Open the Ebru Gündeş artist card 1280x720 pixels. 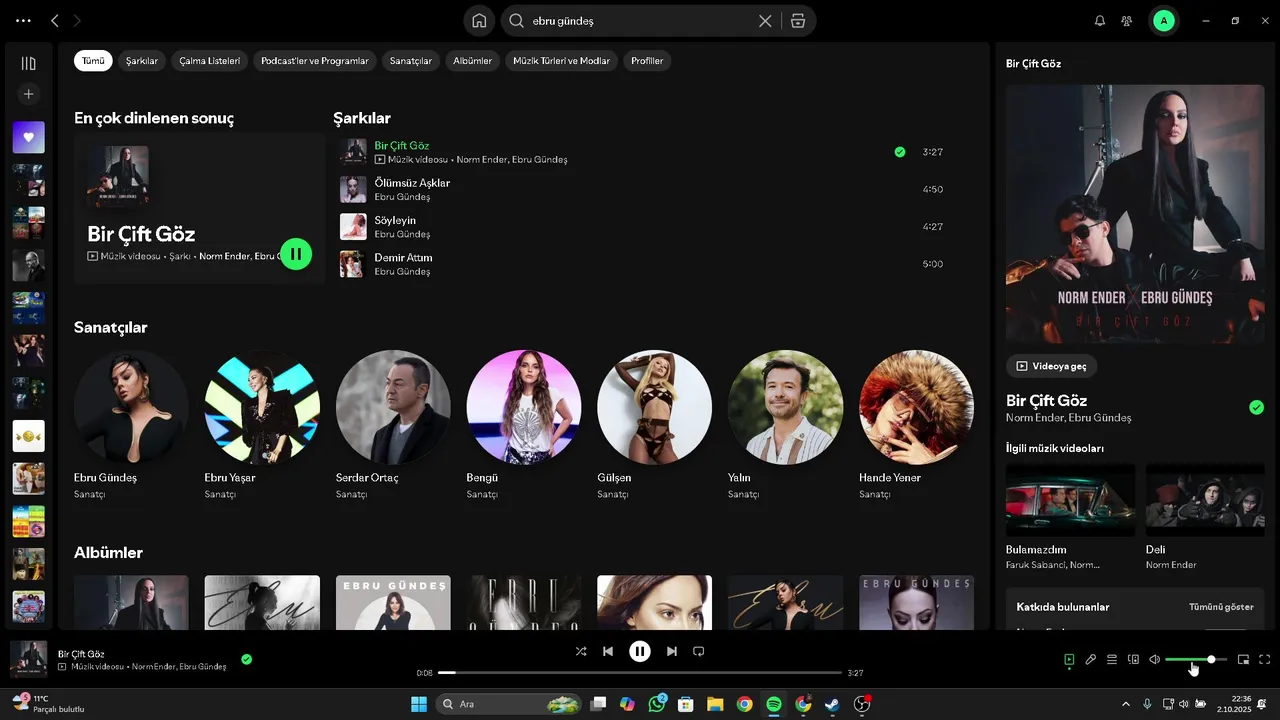coord(131,426)
